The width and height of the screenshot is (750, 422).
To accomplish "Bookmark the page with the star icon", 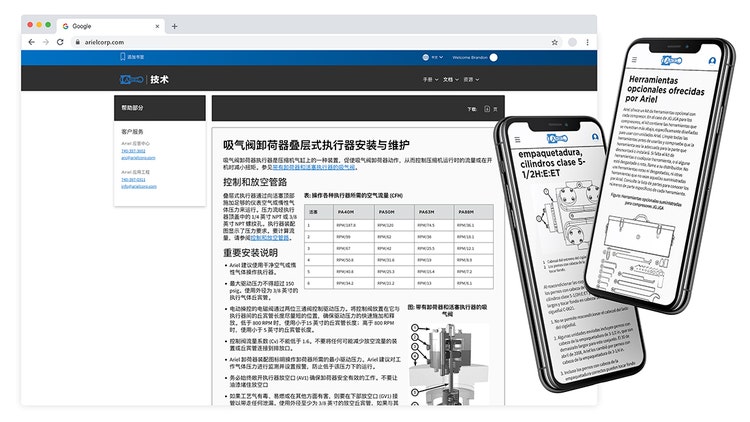I will [x=557, y=42].
